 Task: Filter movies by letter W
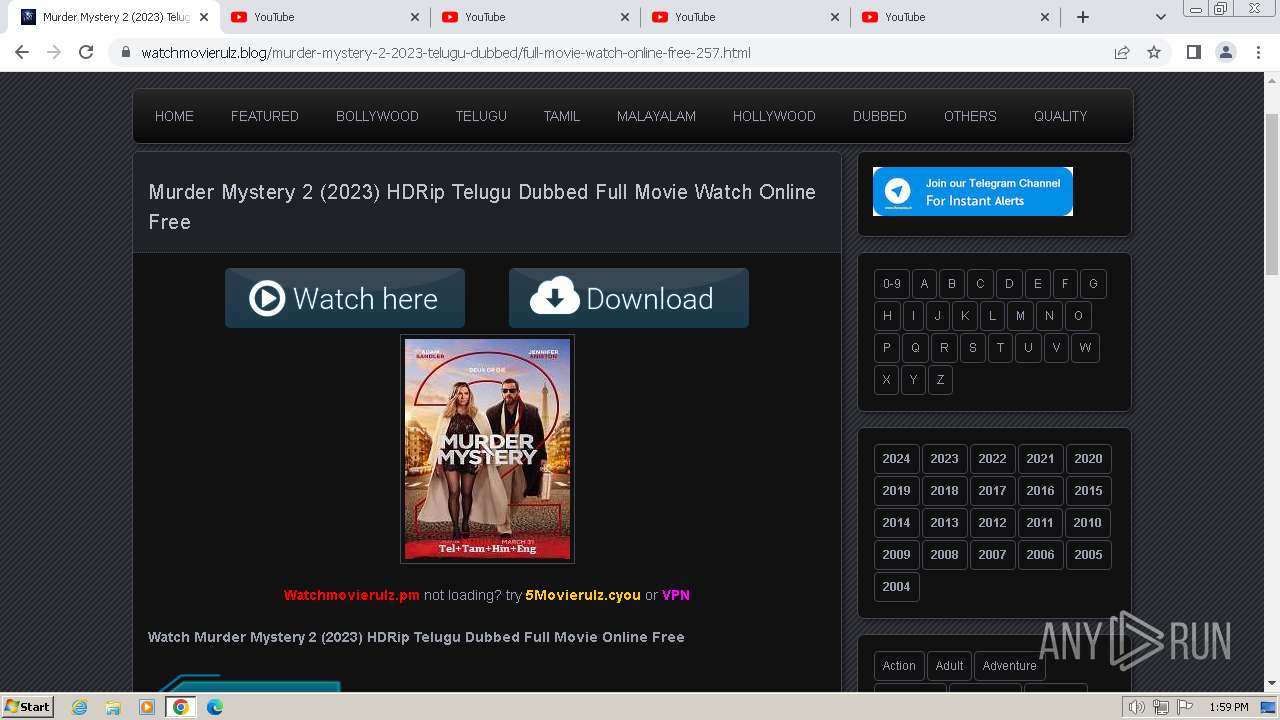pyautogui.click(x=1085, y=348)
